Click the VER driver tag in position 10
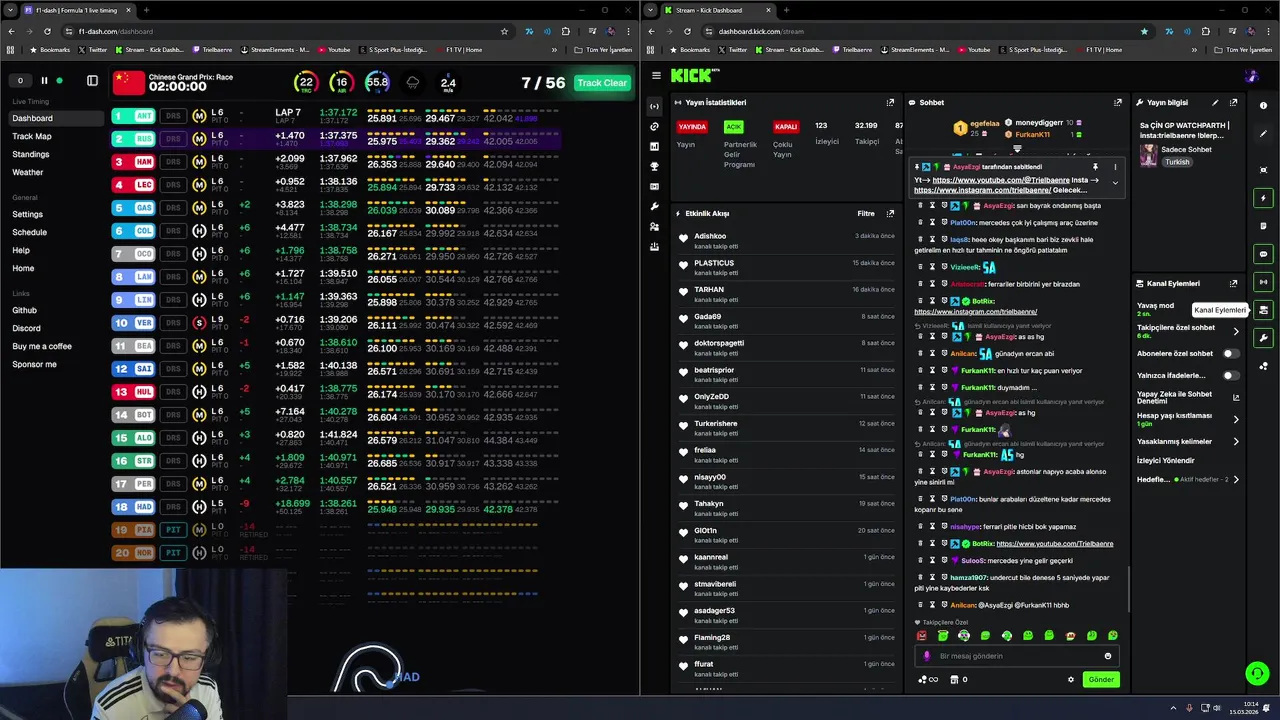1280x720 pixels. [134, 323]
